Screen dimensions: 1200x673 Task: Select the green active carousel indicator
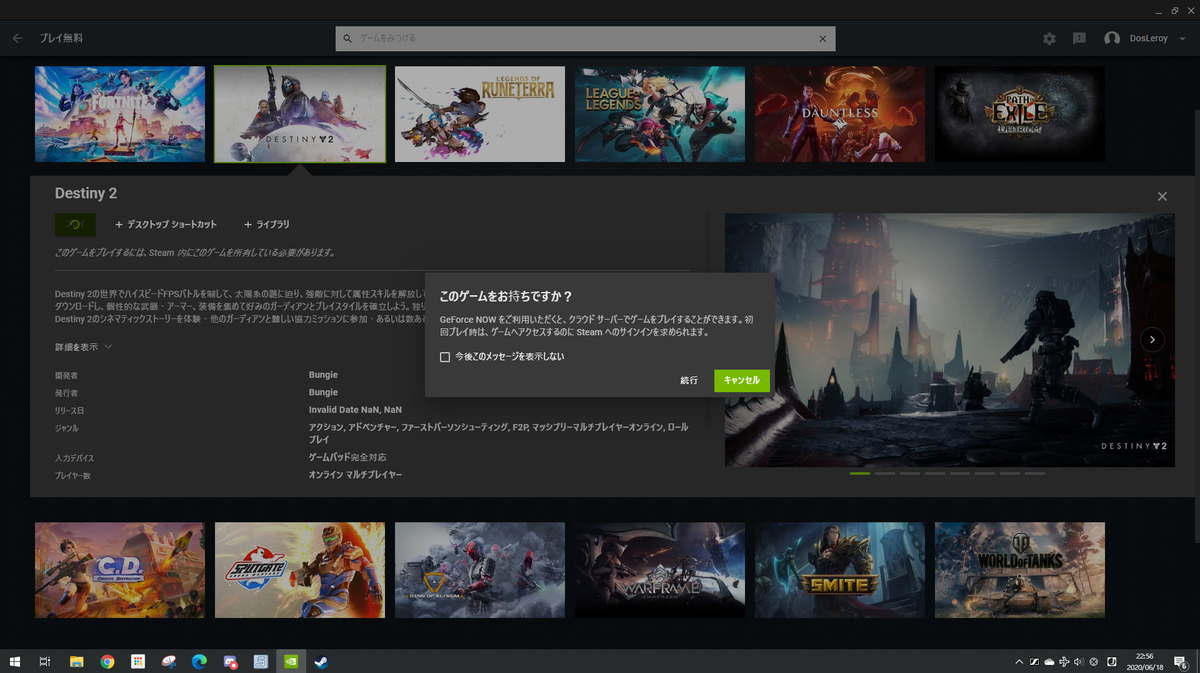tap(859, 473)
